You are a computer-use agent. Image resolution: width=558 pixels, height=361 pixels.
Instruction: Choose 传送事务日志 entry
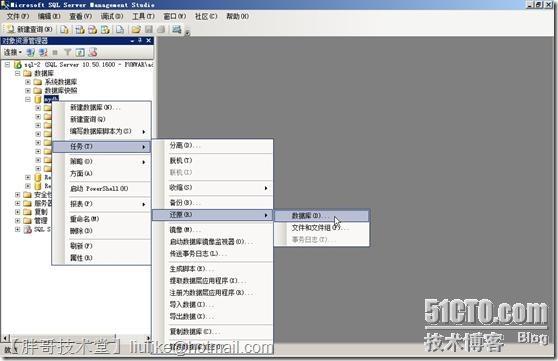coord(213,254)
